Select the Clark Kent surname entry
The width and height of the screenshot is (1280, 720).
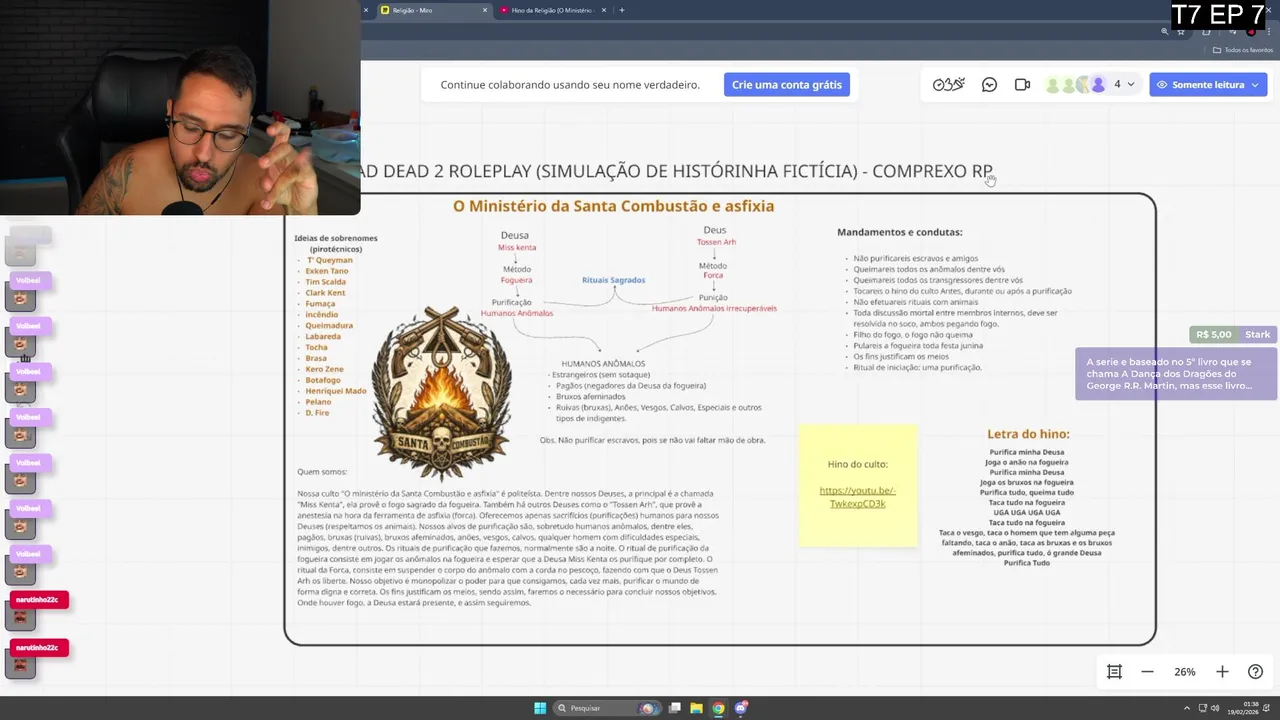tap(325, 293)
